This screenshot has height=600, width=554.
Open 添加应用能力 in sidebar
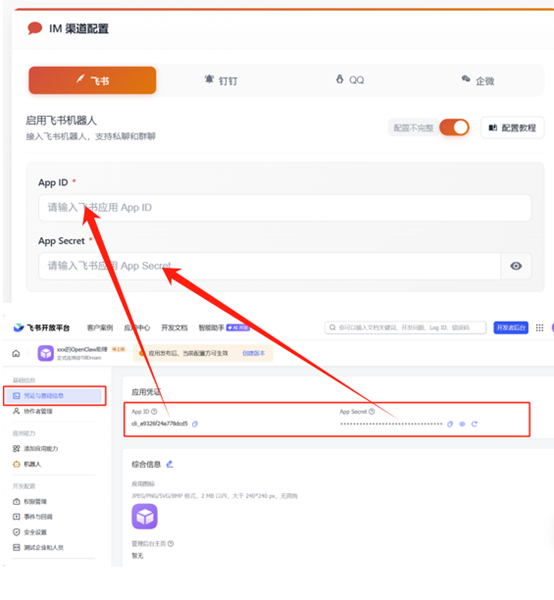tap(36, 448)
